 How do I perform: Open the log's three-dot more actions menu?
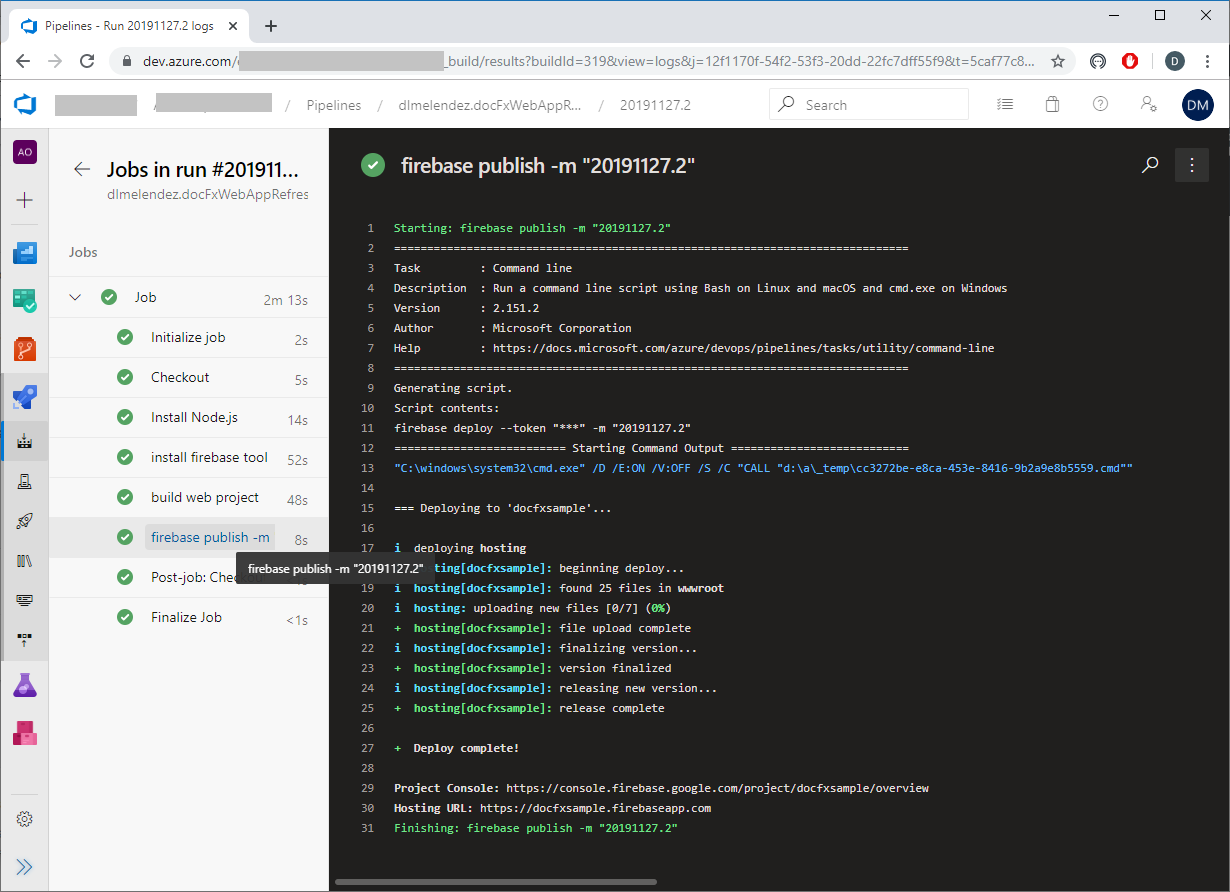1191,165
